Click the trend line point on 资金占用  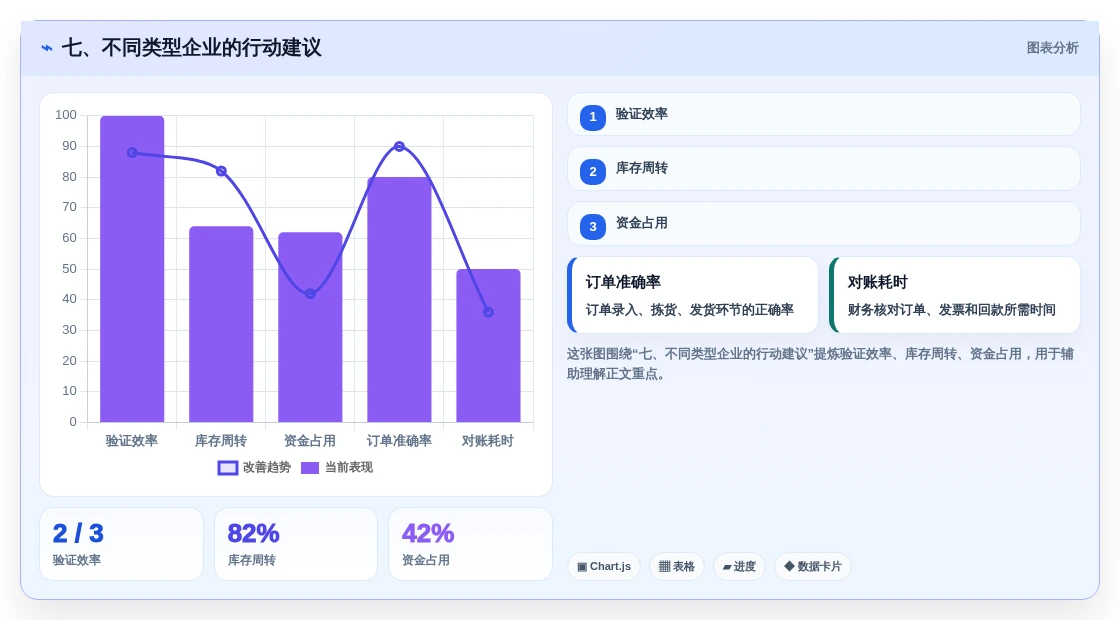pos(310,294)
